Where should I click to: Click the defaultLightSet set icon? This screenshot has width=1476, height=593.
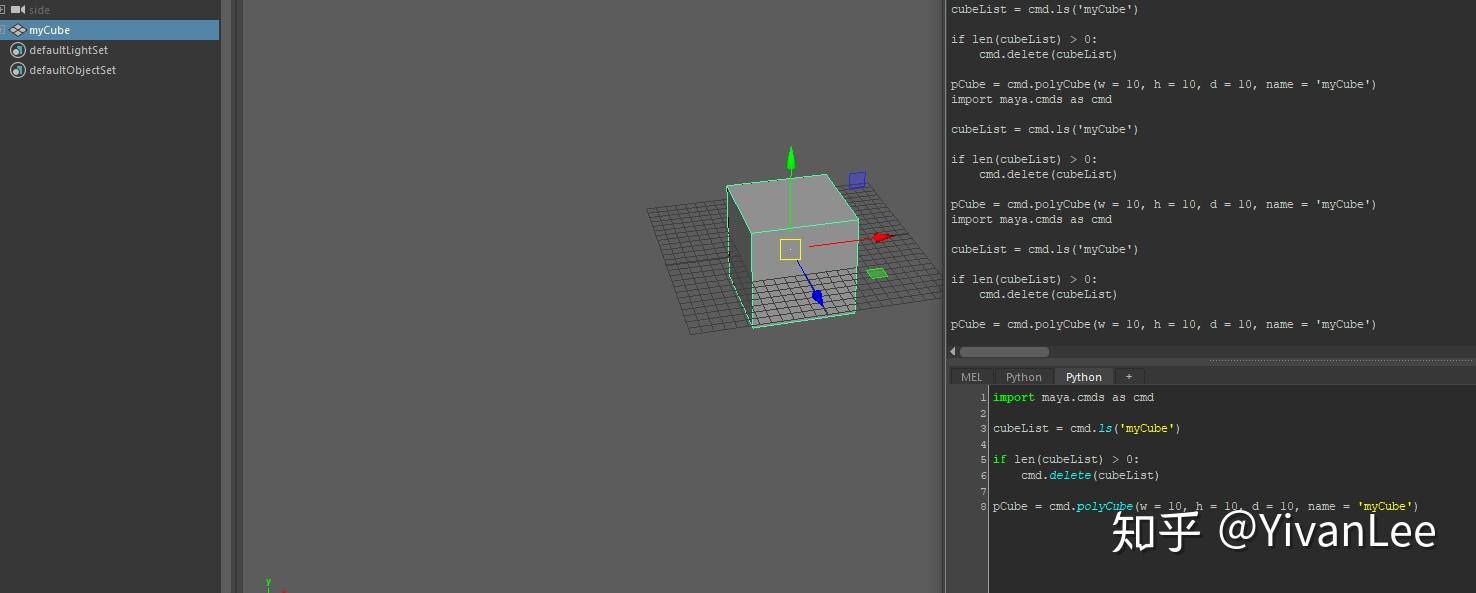click(x=18, y=50)
